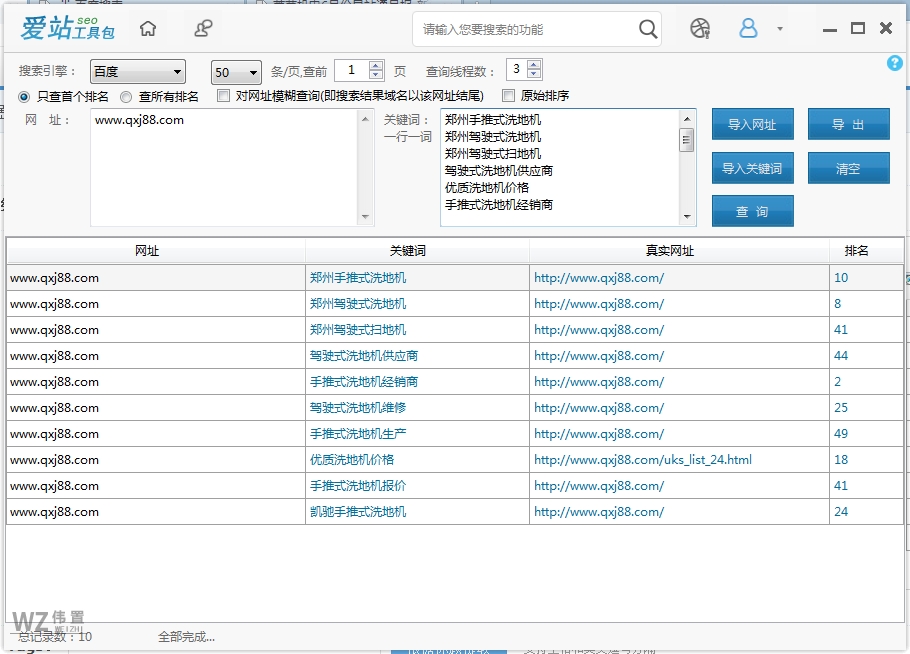Open the 搜索引擎 engine dropdown showing 百度
The height and width of the screenshot is (654, 910).
point(137,72)
